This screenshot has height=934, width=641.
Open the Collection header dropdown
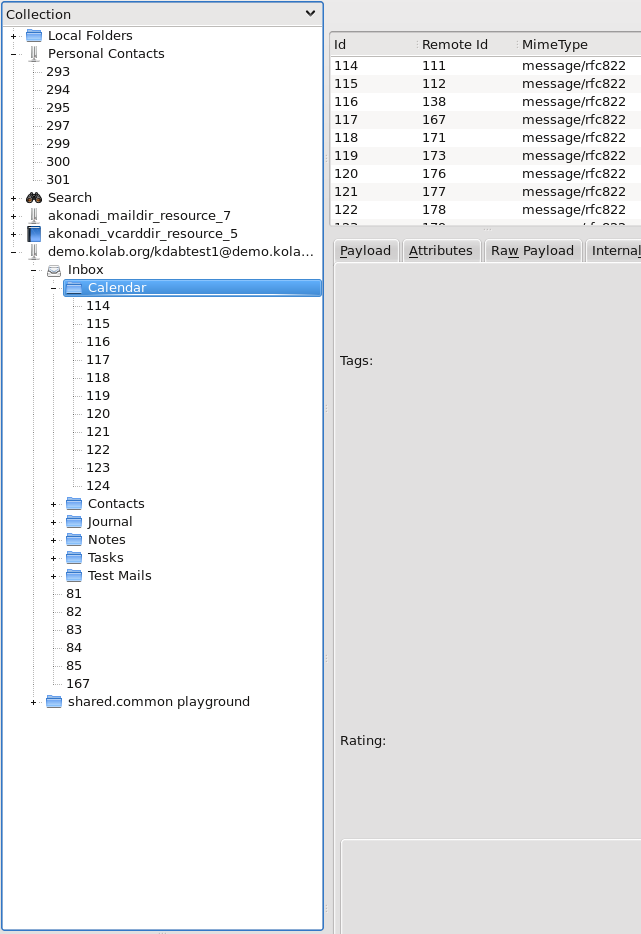[310, 14]
